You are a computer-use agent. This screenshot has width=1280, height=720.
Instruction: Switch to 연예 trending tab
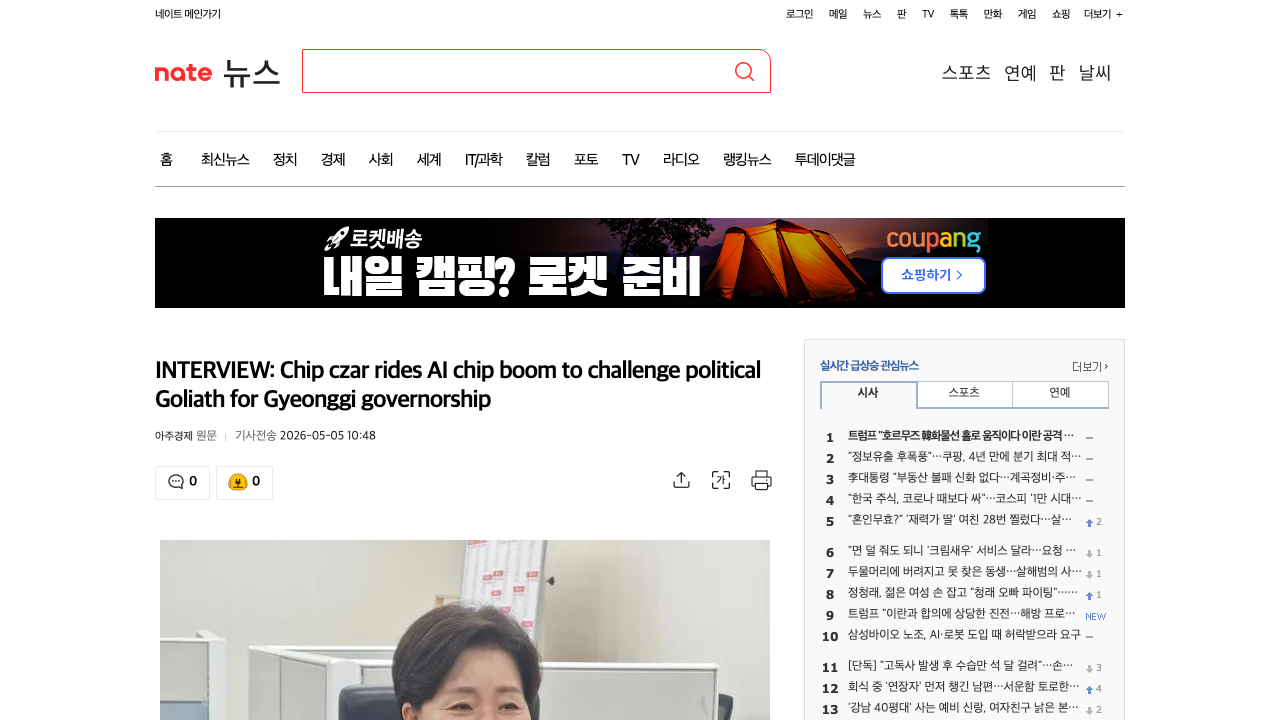(x=1060, y=394)
